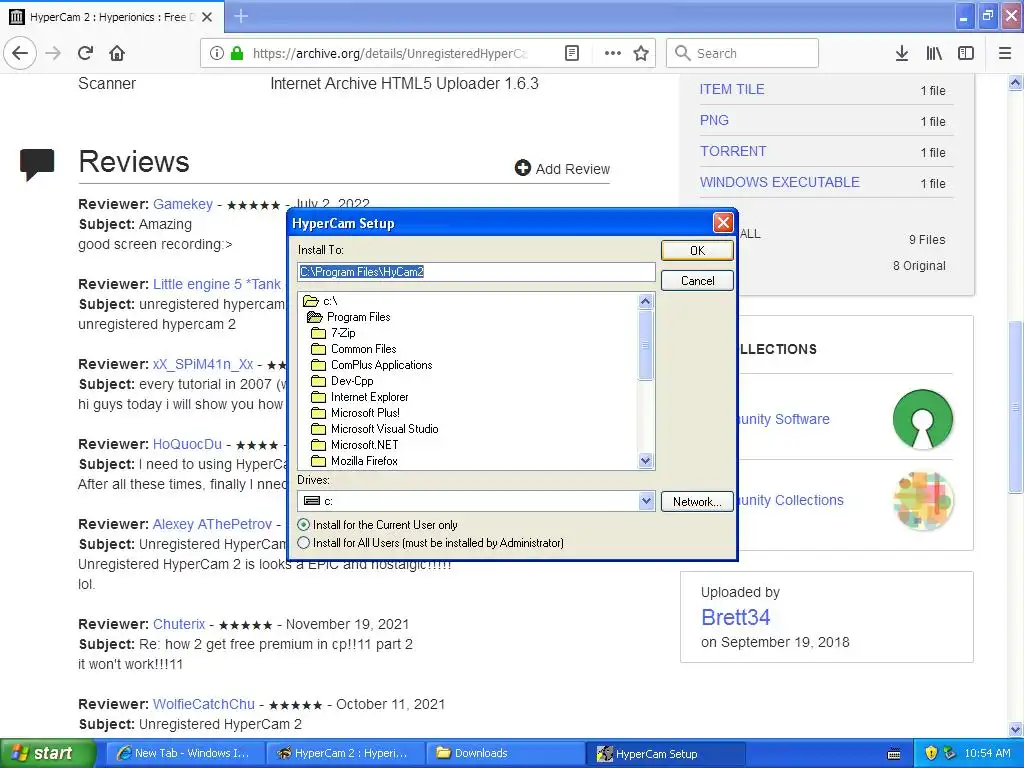Open the WINDOWS EXECUTABLE download link

point(780,182)
